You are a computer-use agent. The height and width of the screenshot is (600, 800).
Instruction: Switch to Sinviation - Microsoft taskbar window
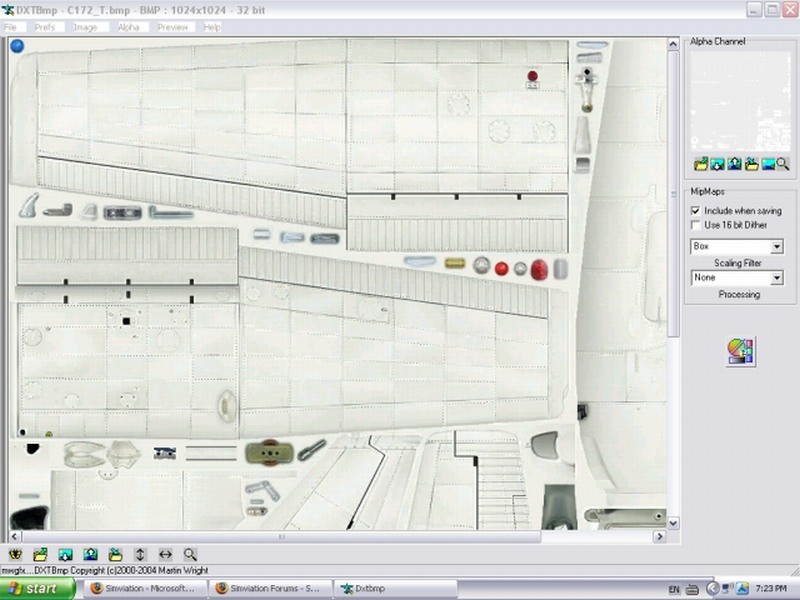pyautogui.click(x=145, y=588)
